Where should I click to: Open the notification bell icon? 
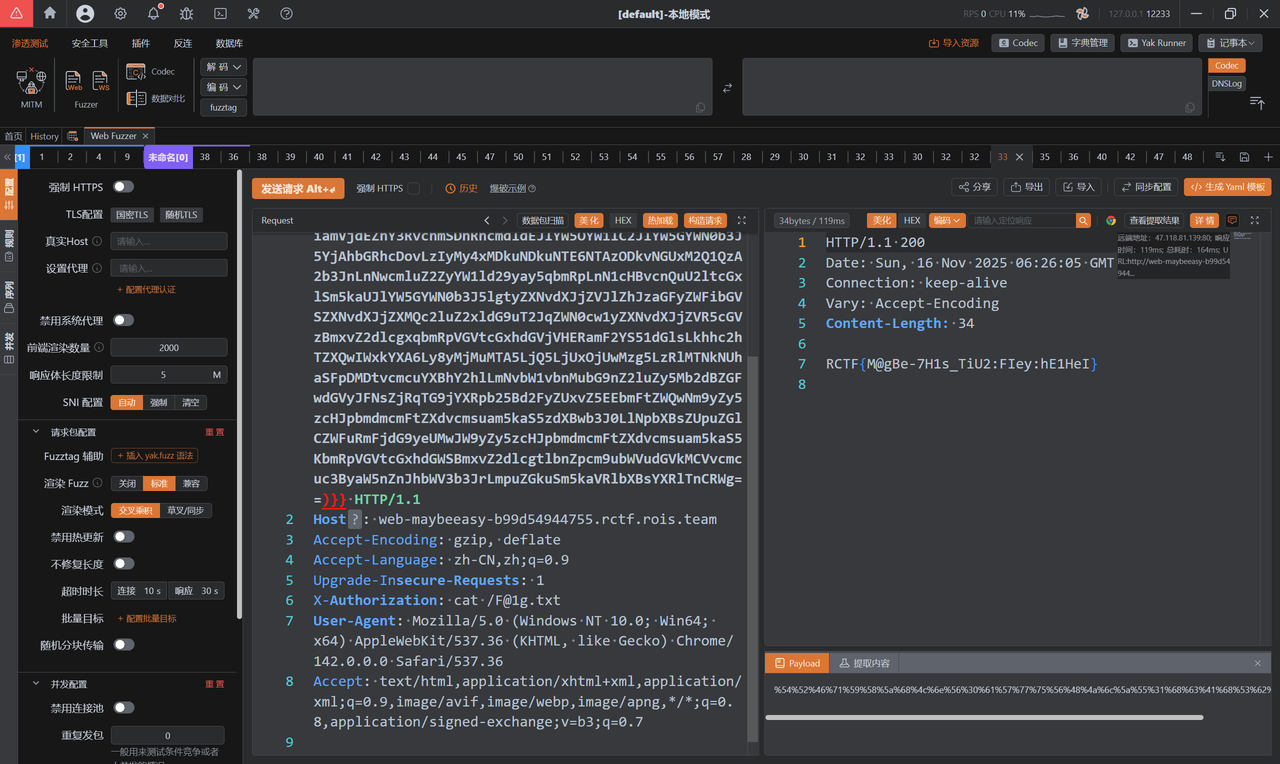click(153, 14)
